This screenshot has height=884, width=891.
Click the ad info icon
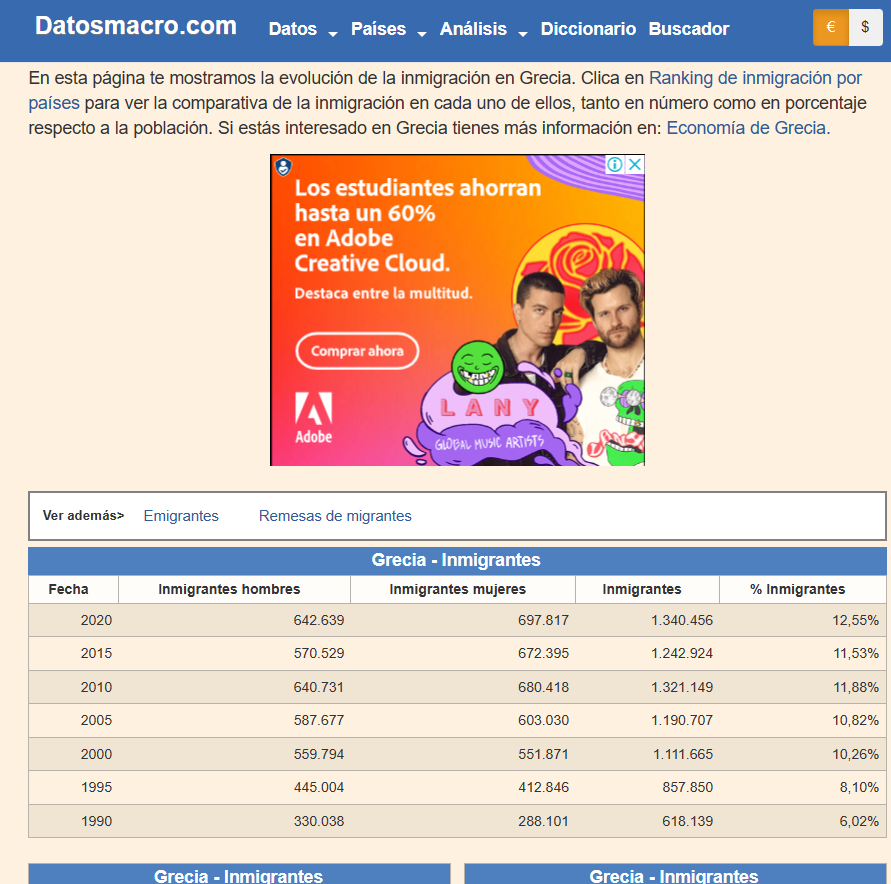pos(614,165)
